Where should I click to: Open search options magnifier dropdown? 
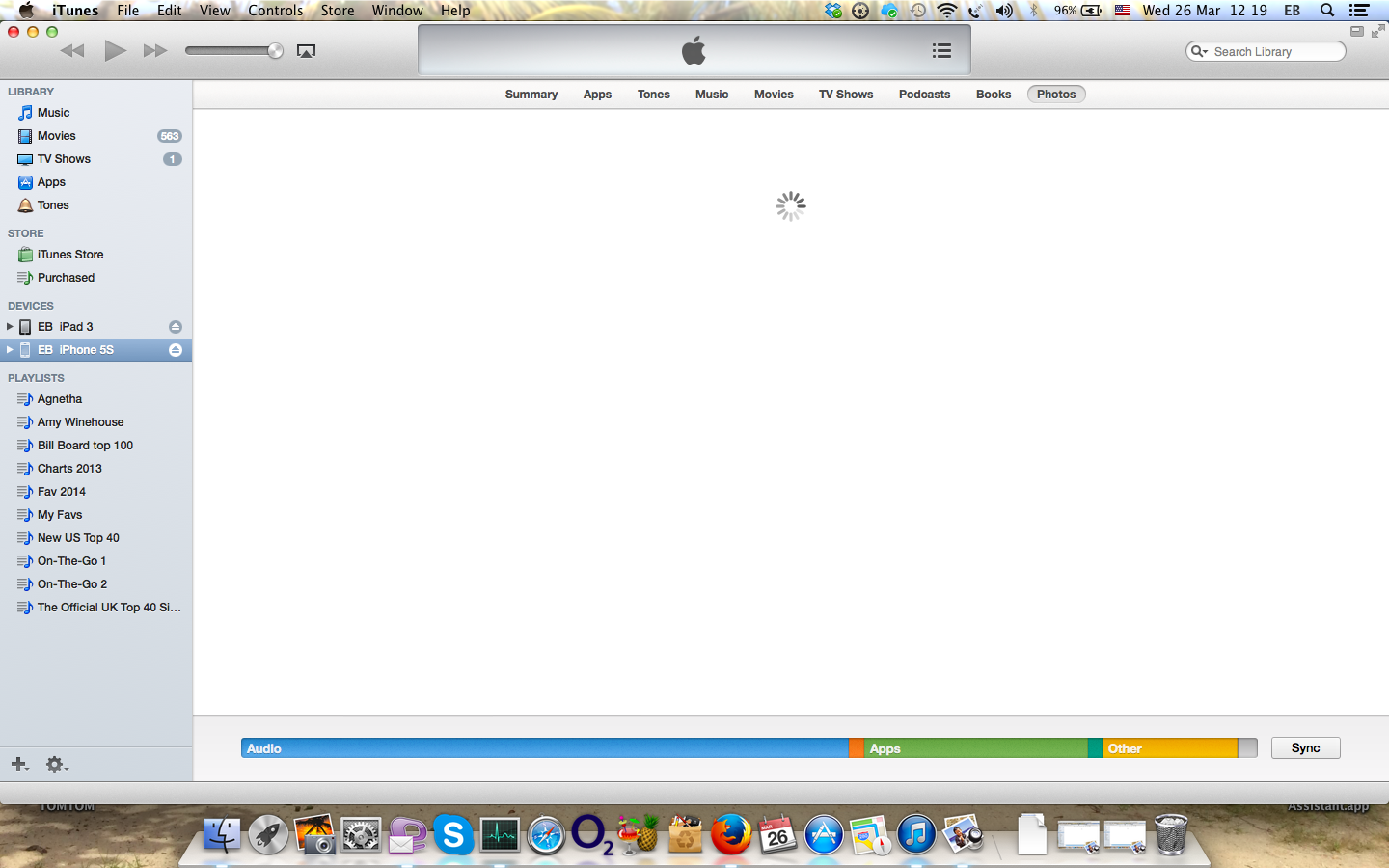[x=1199, y=51]
